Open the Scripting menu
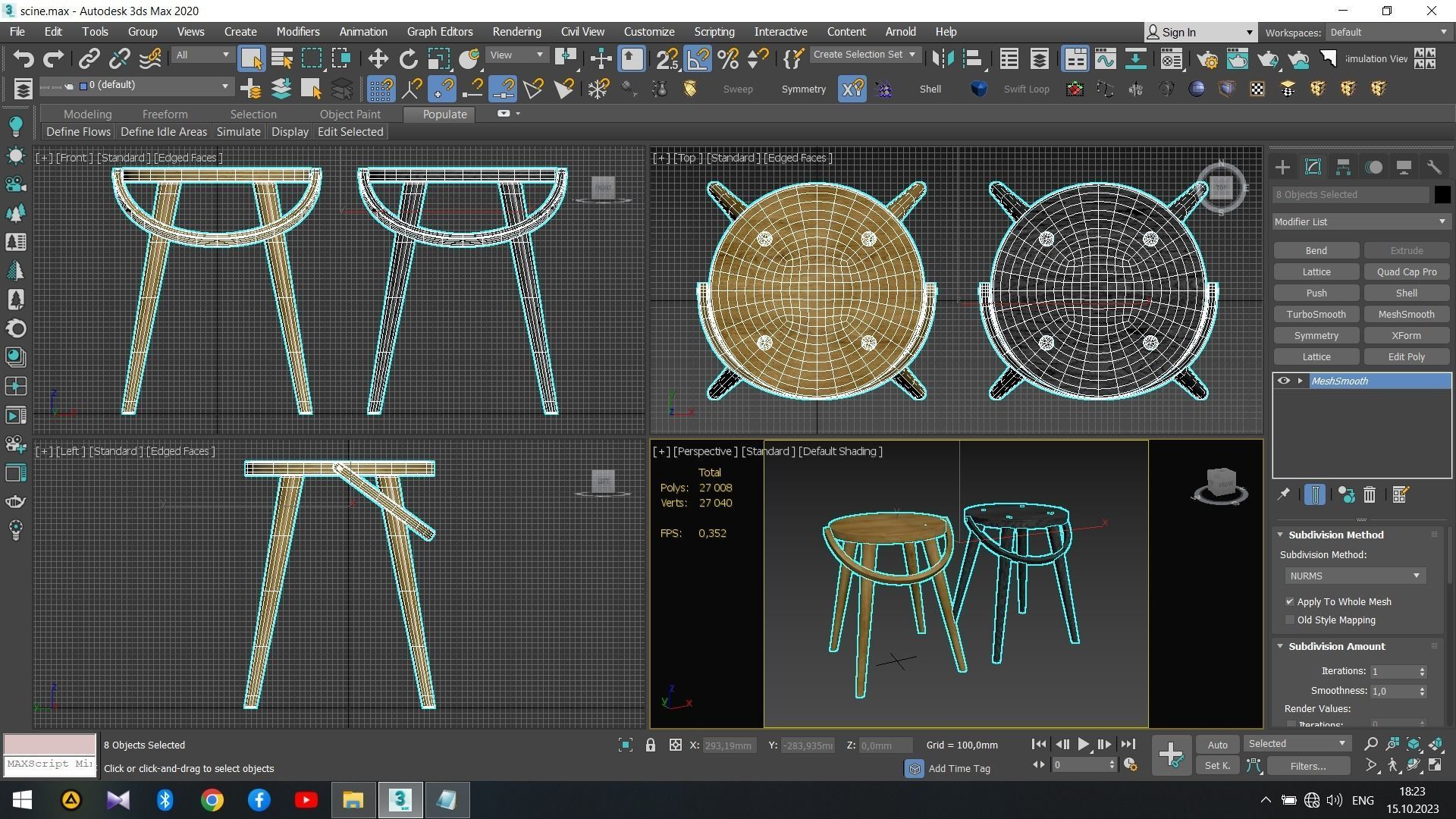Image resolution: width=1456 pixels, height=819 pixels. click(714, 32)
